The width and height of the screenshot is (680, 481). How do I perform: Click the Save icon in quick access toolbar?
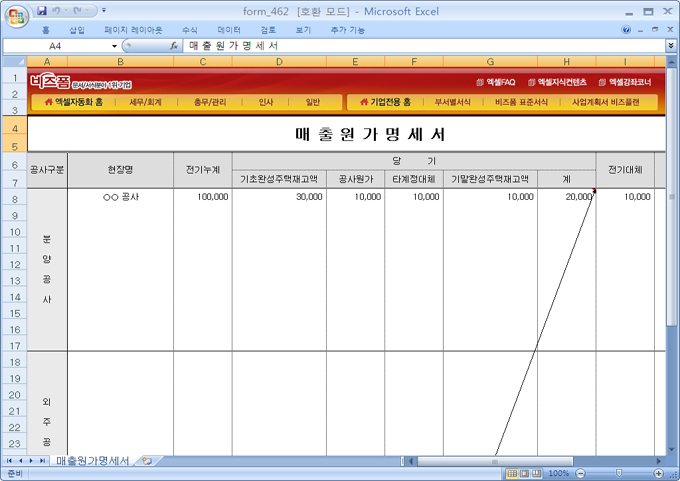(x=42, y=11)
